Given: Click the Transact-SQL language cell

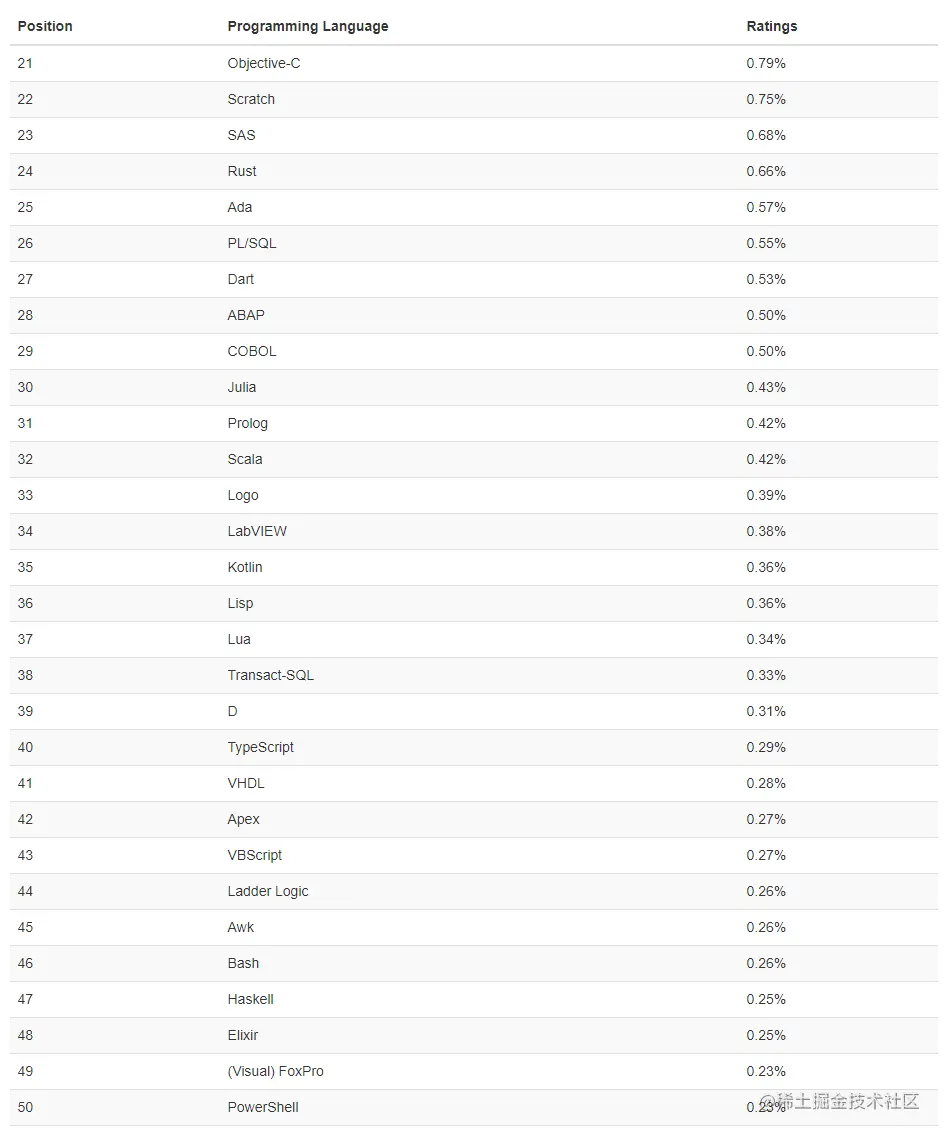Looking at the screenshot, I should click(x=270, y=675).
